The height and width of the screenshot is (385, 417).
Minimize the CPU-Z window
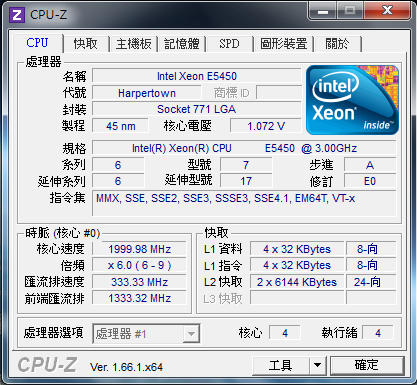point(323,11)
